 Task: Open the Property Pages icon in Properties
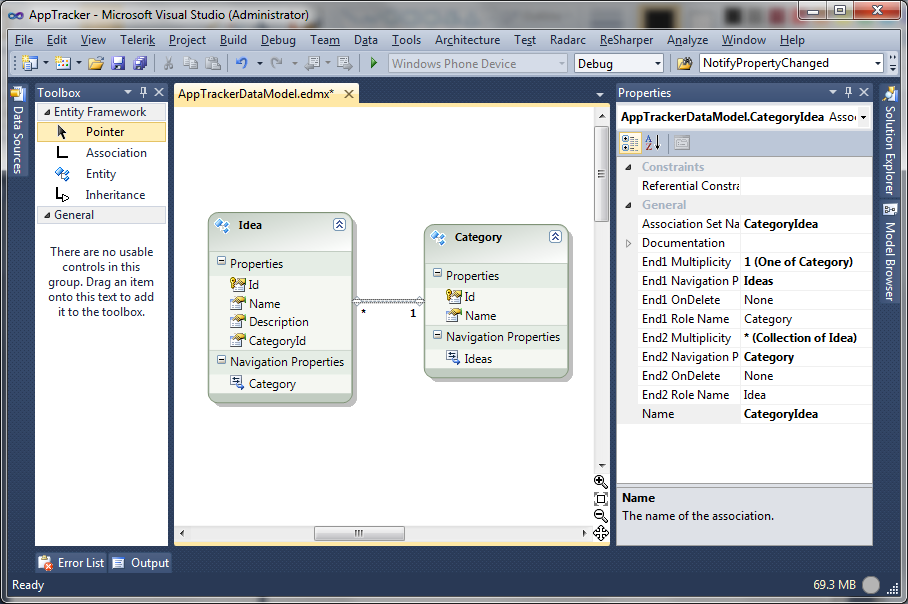click(x=682, y=142)
